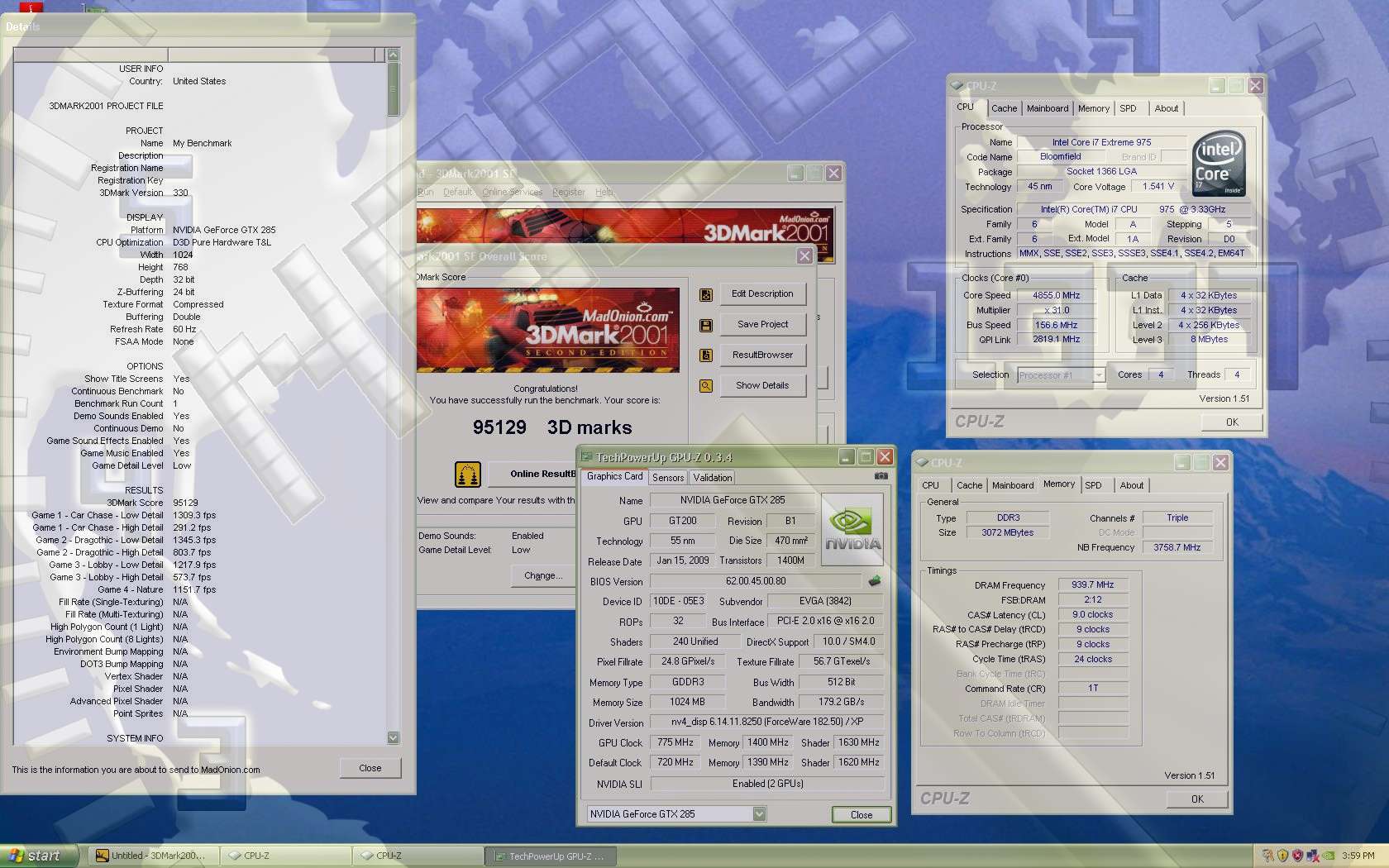
Task: Open the Mainboard tab in the upper CPU-Z window
Action: pos(1048,108)
